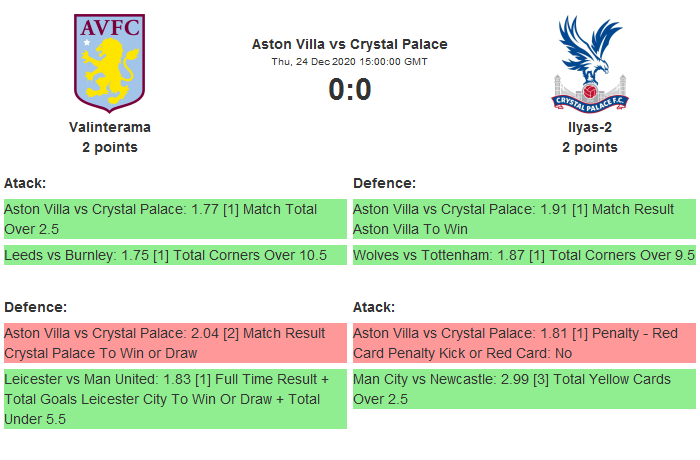Click the Aston Villa vs Crystal Palace title
Viewport: 700px width, 460px height.
[349, 44]
